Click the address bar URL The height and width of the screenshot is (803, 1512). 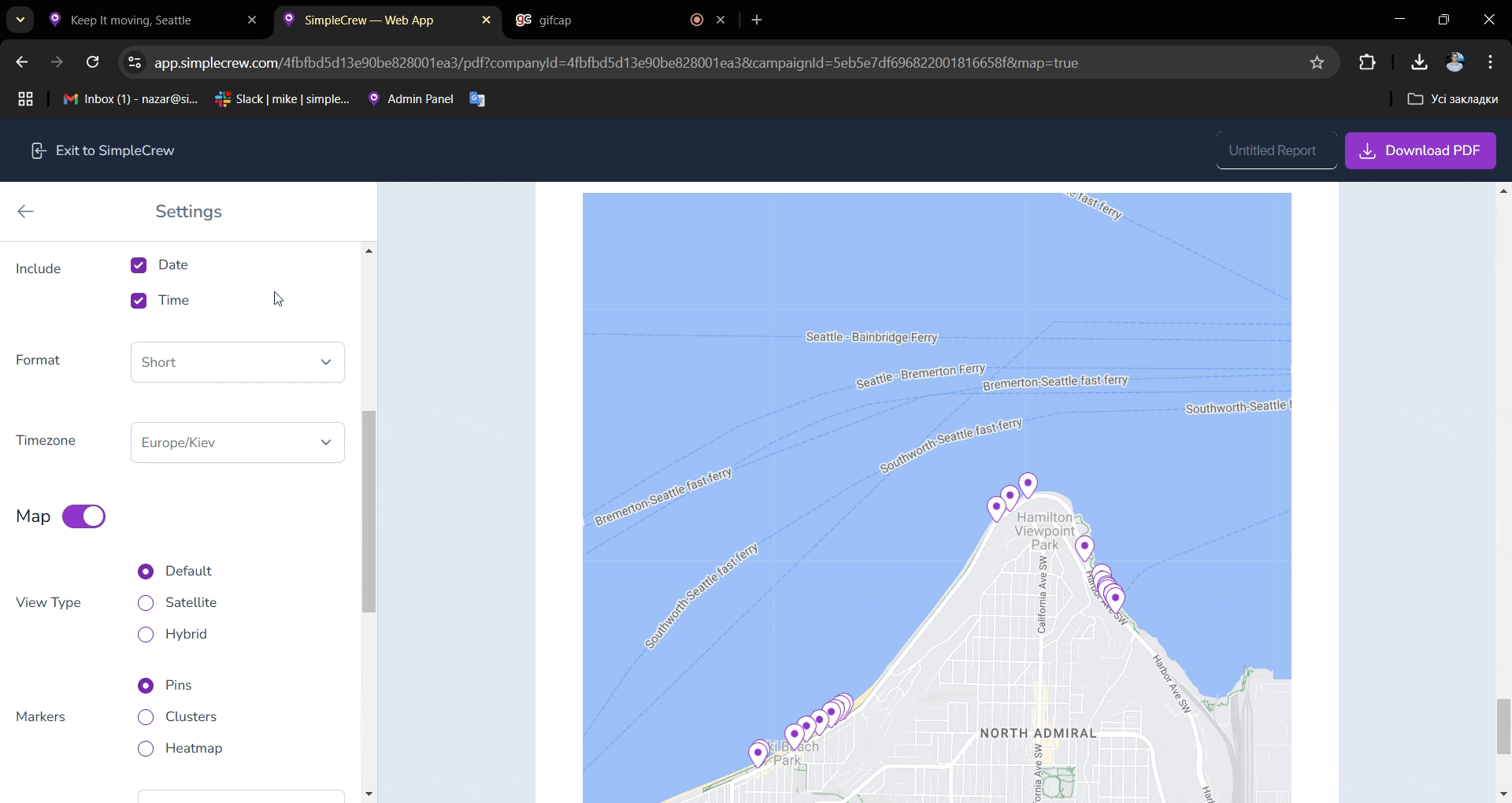coord(616,63)
